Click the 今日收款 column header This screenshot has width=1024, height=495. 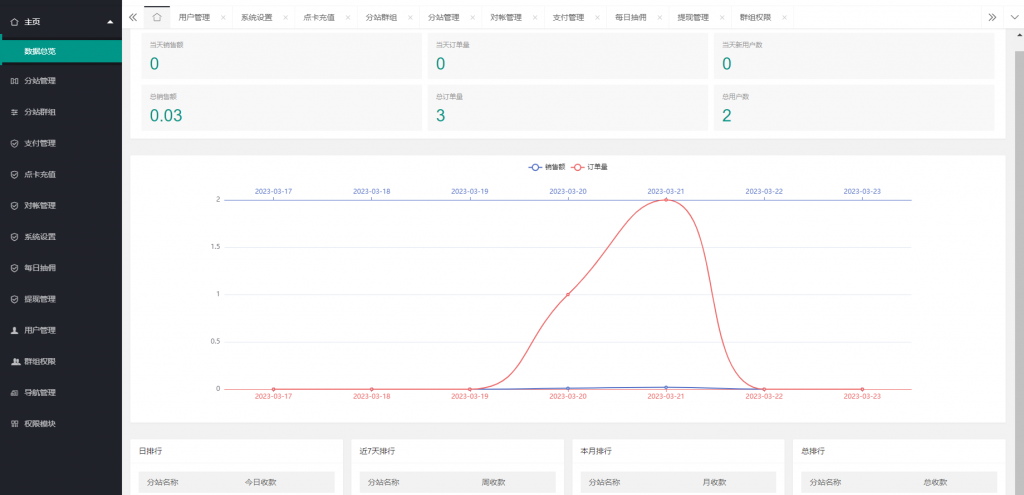point(260,483)
